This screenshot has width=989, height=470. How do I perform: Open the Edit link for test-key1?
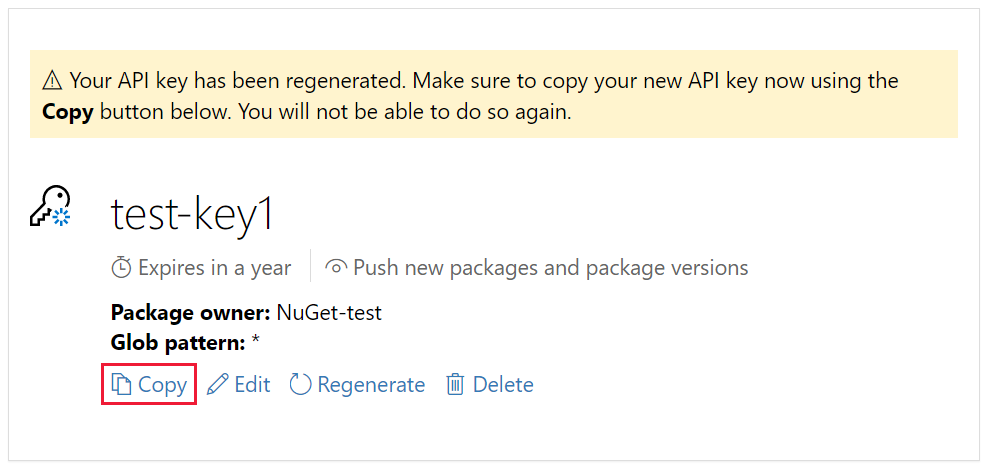click(x=252, y=385)
